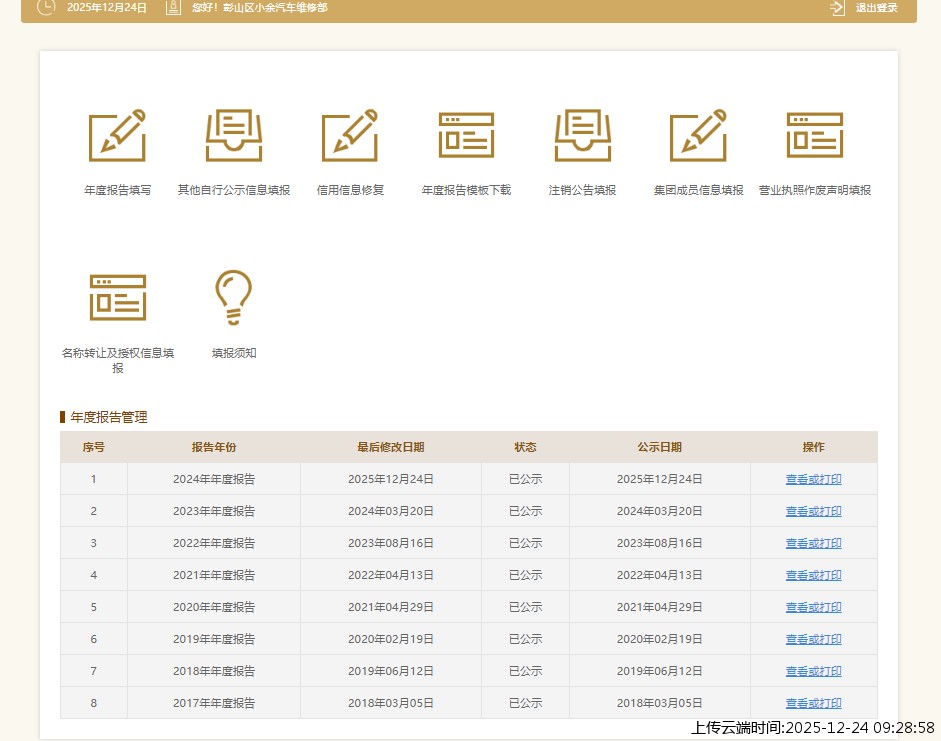Image resolution: width=941 pixels, height=741 pixels.
Task: Click 查看或打印 for the 2022 report
Action: 813,543
